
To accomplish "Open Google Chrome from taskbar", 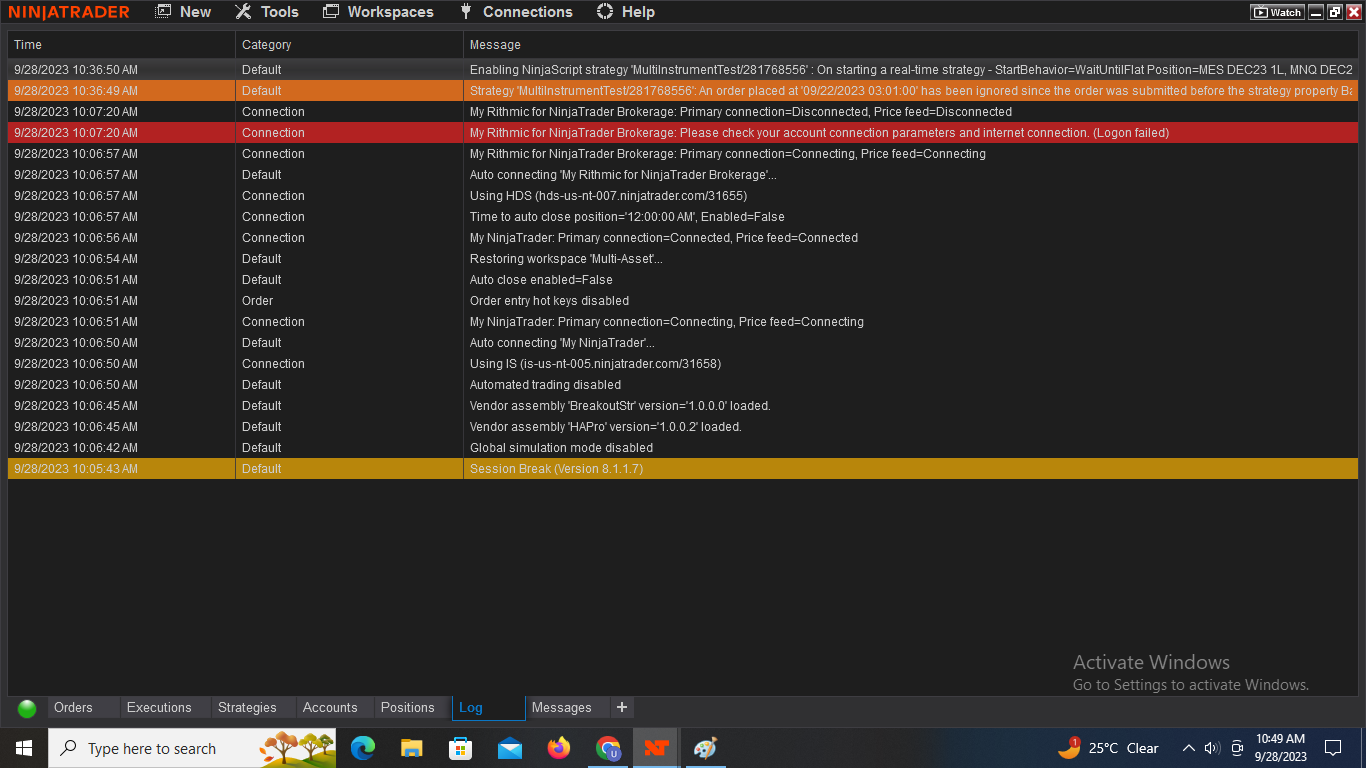I will pyautogui.click(x=607, y=748).
